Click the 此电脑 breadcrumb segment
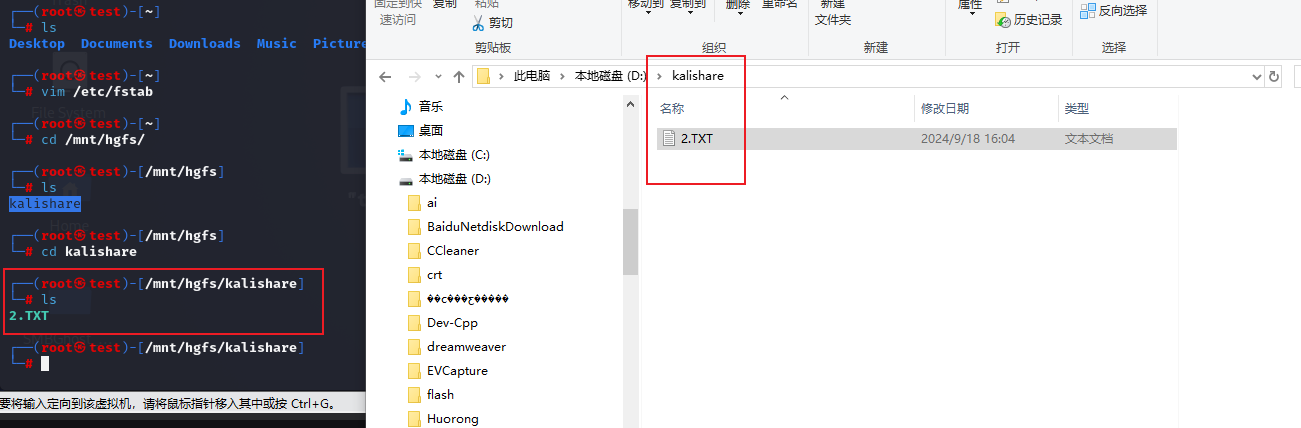 click(x=533, y=76)
